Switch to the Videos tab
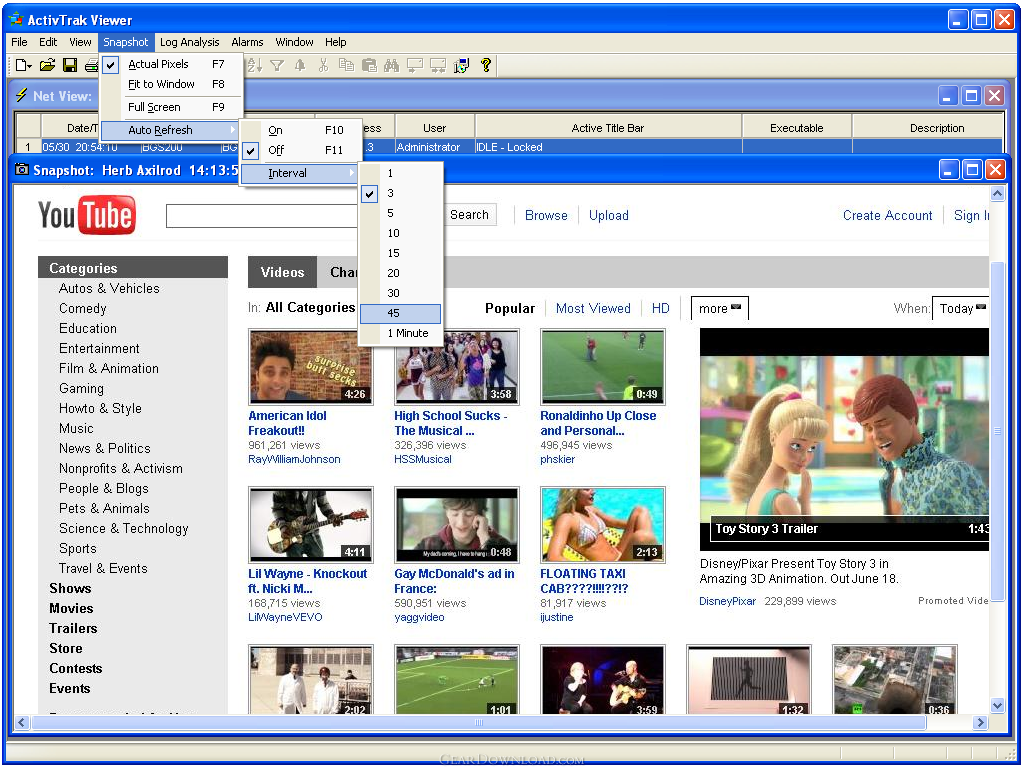 [x=282, y=272]
